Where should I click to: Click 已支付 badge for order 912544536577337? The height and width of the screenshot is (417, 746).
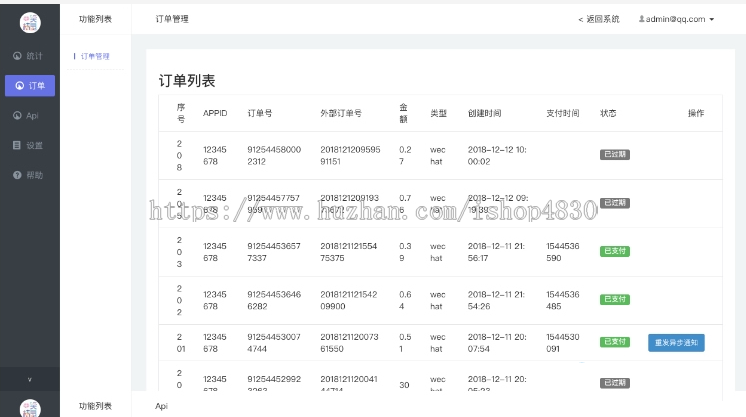pos(615,251)
